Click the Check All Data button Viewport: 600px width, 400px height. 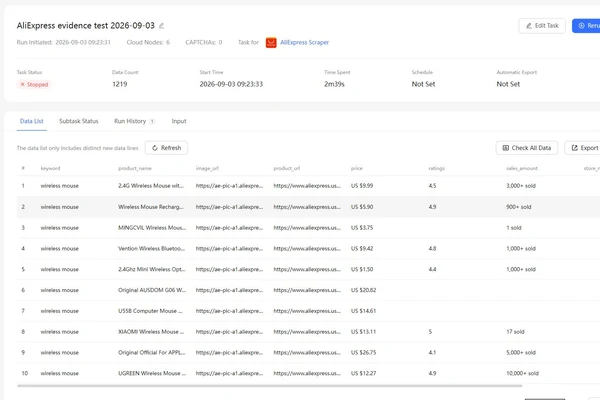(x=527, y=148)
